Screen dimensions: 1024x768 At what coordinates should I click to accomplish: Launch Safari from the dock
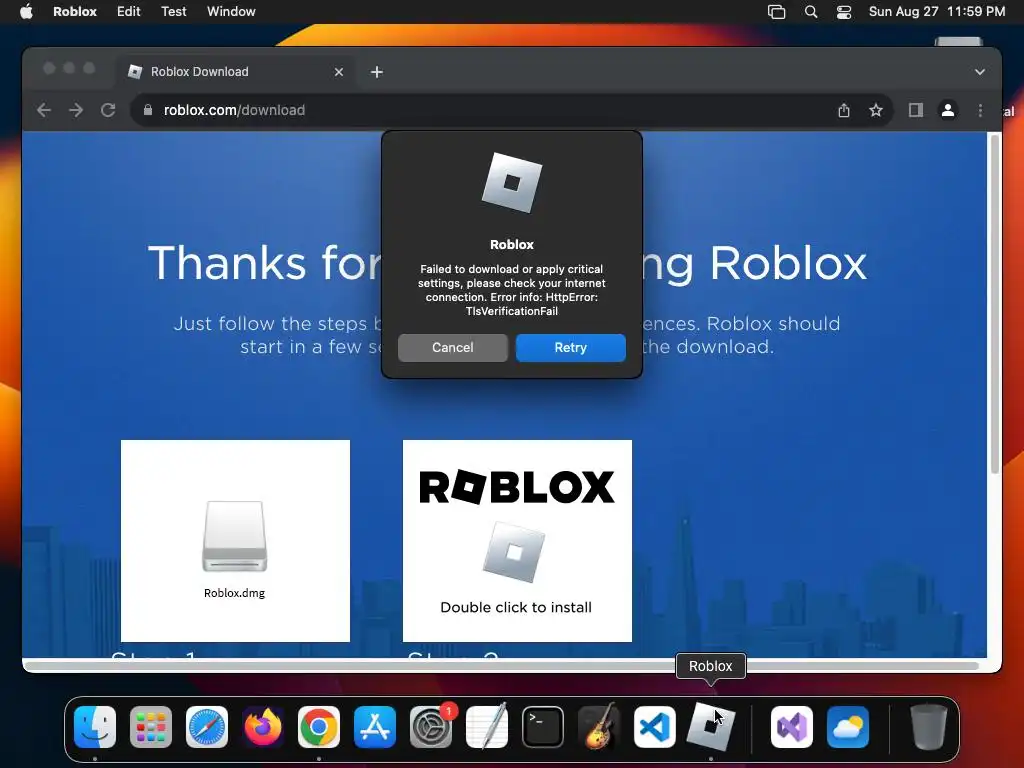pyautogui.click(x=207, y=727)
